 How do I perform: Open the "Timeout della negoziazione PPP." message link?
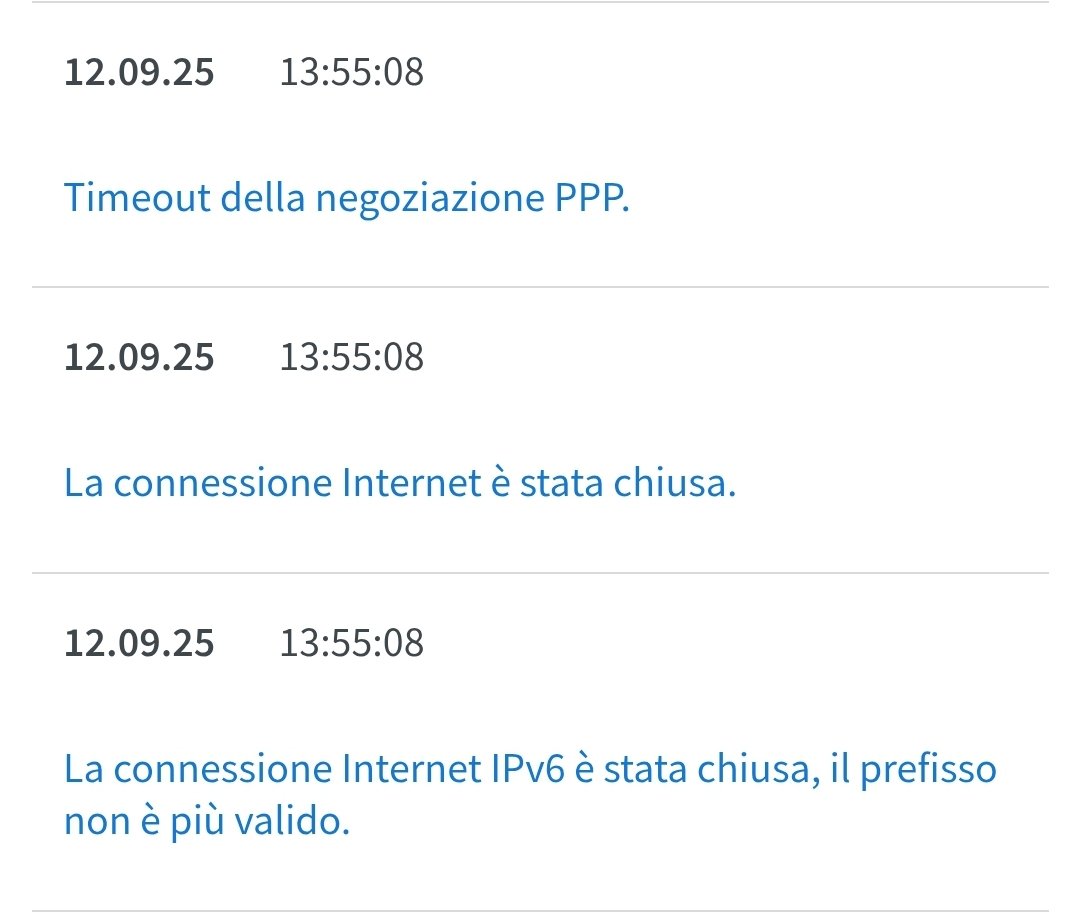click(346, 198)
